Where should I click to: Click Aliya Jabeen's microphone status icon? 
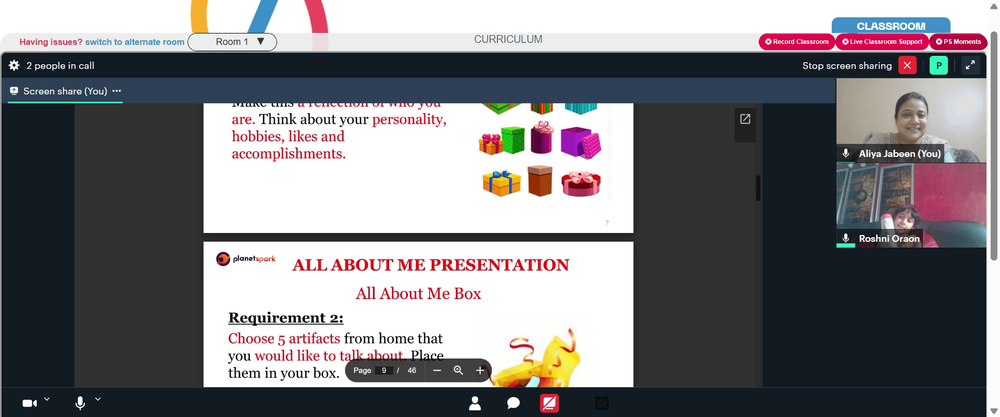click(846, 154)
